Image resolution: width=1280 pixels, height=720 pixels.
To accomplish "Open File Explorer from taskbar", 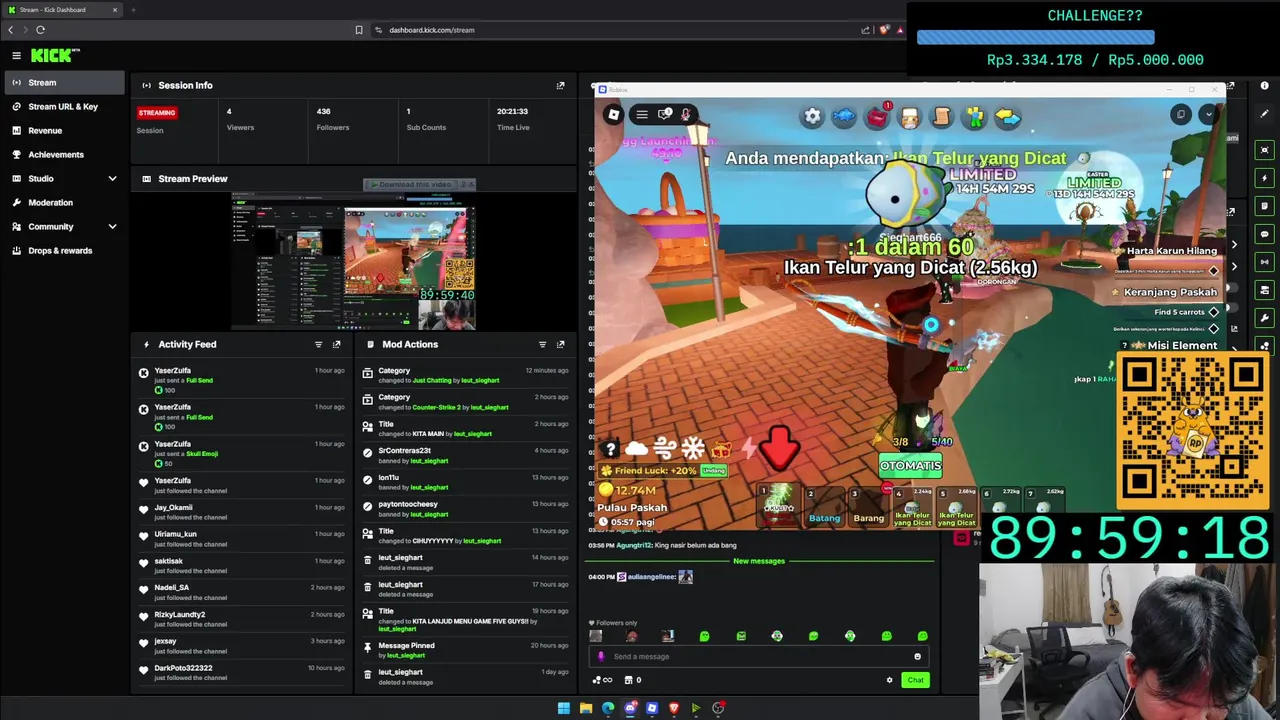I will pos(586,708).
